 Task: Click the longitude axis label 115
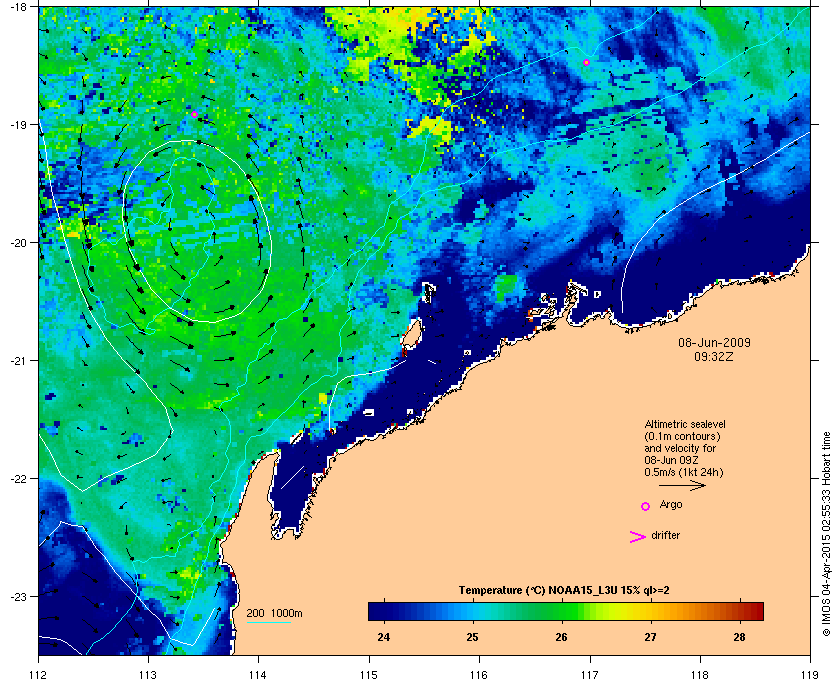click(369, 675)
